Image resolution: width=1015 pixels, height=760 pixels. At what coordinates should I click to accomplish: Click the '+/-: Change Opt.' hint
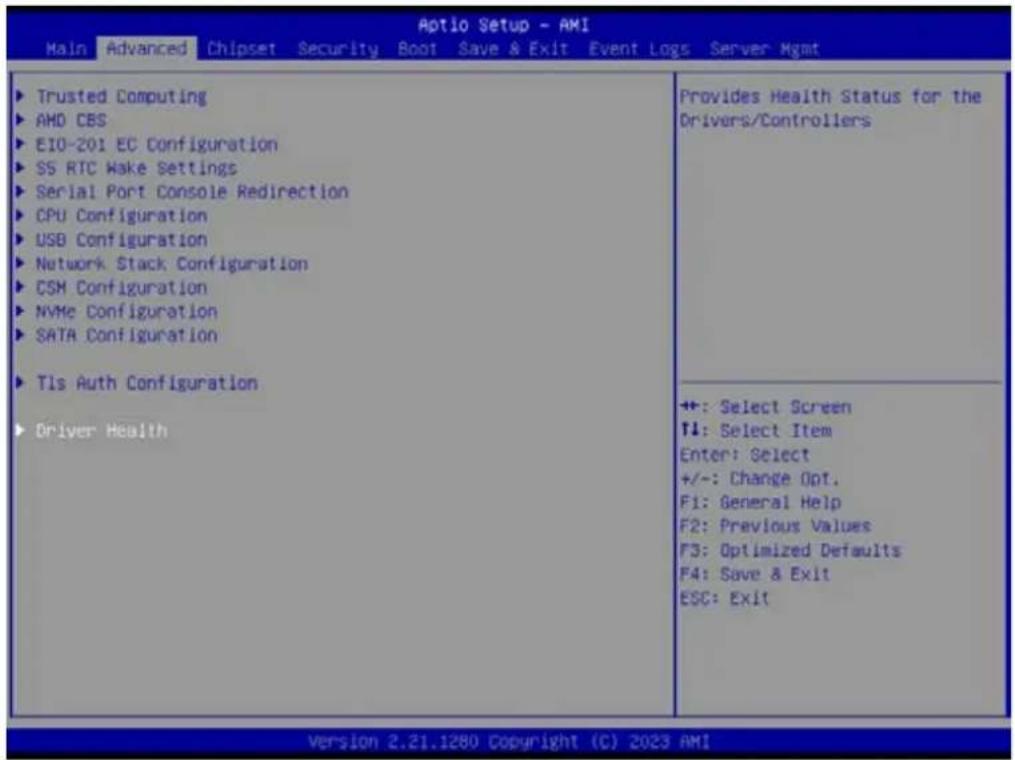point(760,479)
